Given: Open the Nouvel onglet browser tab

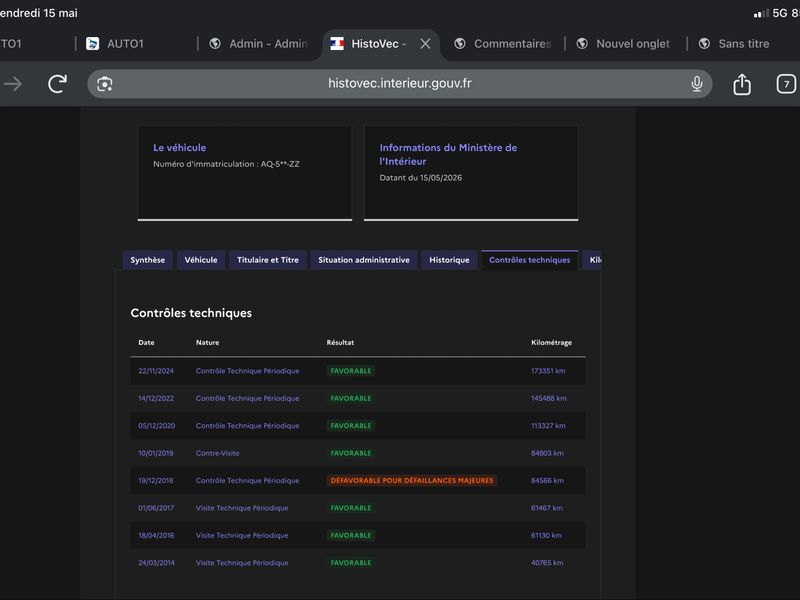Looking at the screenshot, I should click(623, 44).
